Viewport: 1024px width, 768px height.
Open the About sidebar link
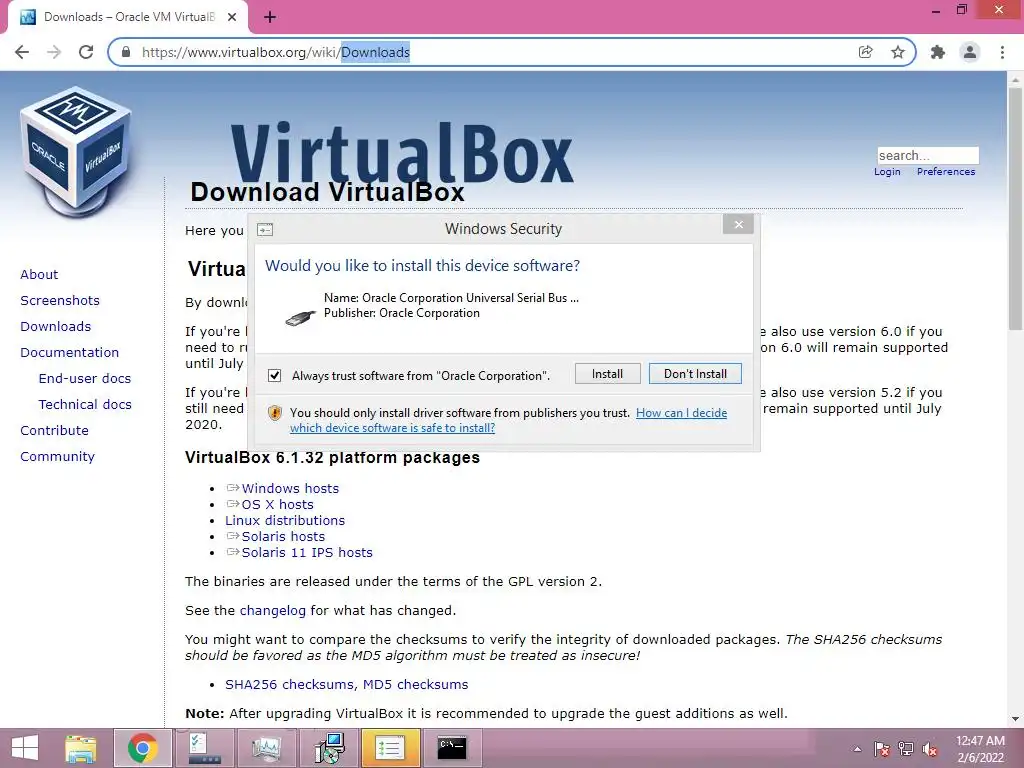(x=39, y=274)
